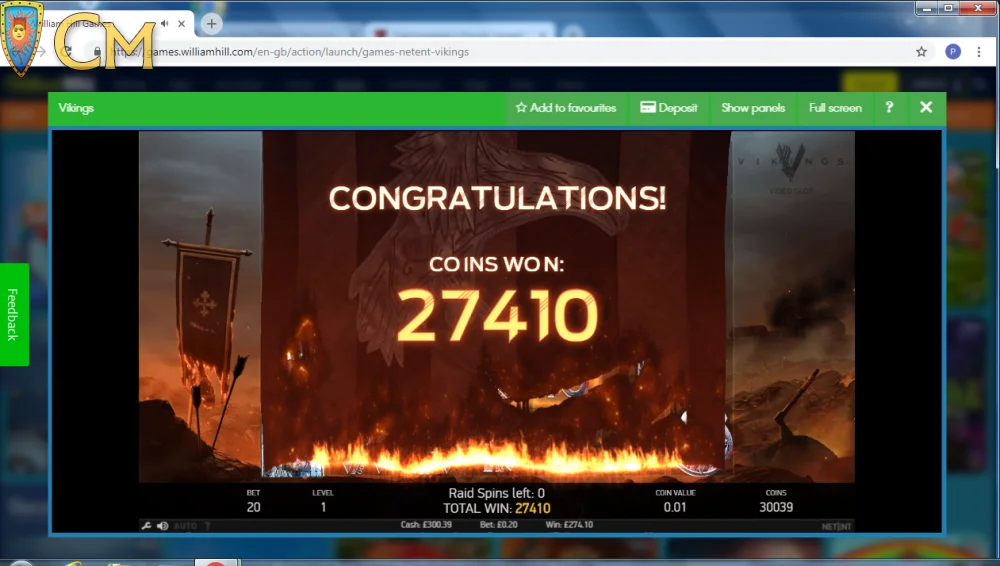The width and height of the screenshot is (1000, 566).
Task: Switch game to Full screen
Action: tap(835, 108)
